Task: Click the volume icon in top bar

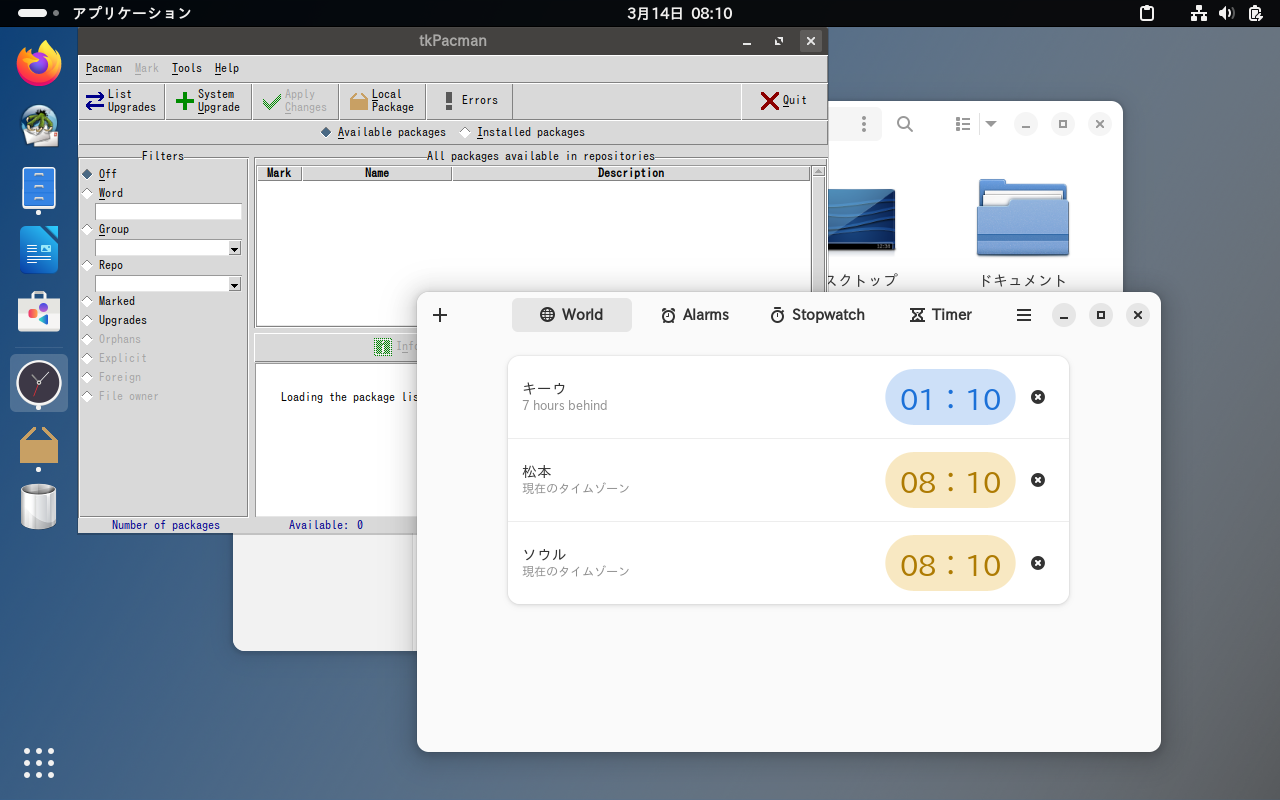Action: 1227,14
